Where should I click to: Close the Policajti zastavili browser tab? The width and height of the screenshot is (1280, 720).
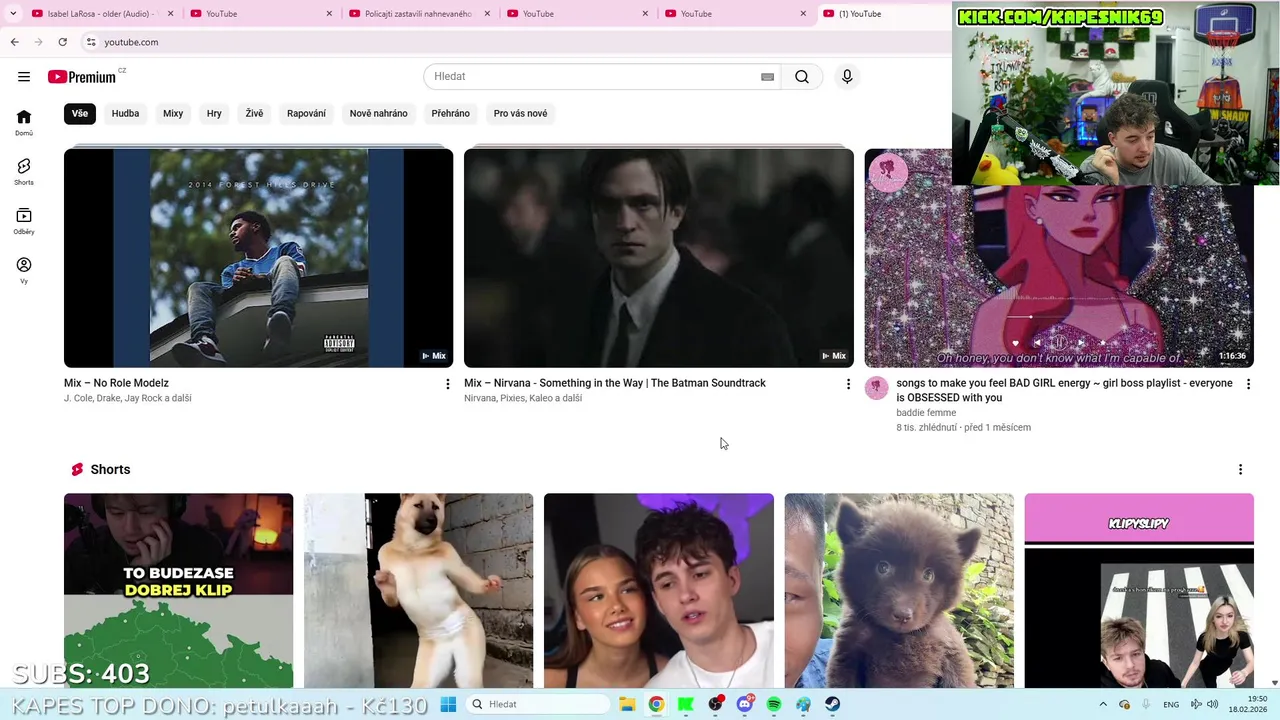click(487, 14)
